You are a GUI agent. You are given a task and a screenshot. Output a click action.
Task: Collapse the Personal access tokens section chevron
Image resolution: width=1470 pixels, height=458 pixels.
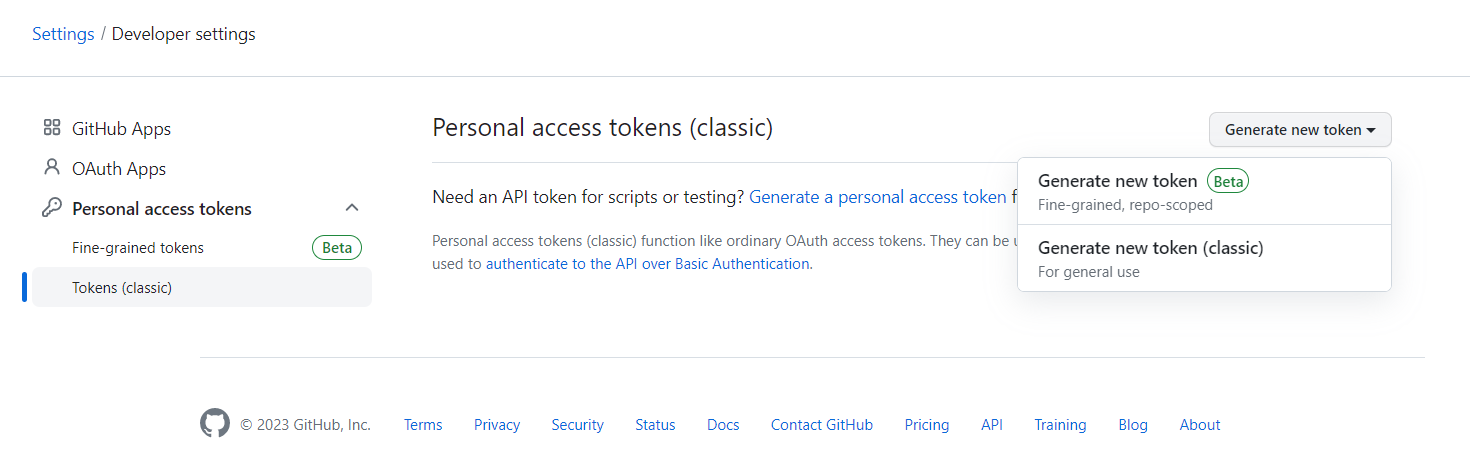click(x=352, y=208)
